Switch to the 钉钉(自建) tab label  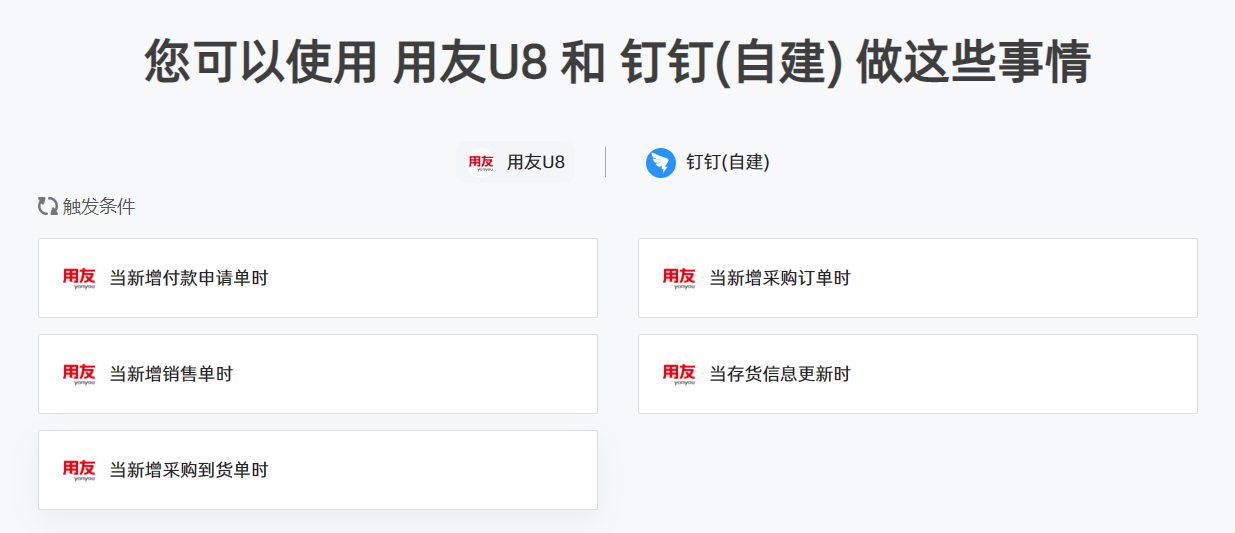coord(728,162)
